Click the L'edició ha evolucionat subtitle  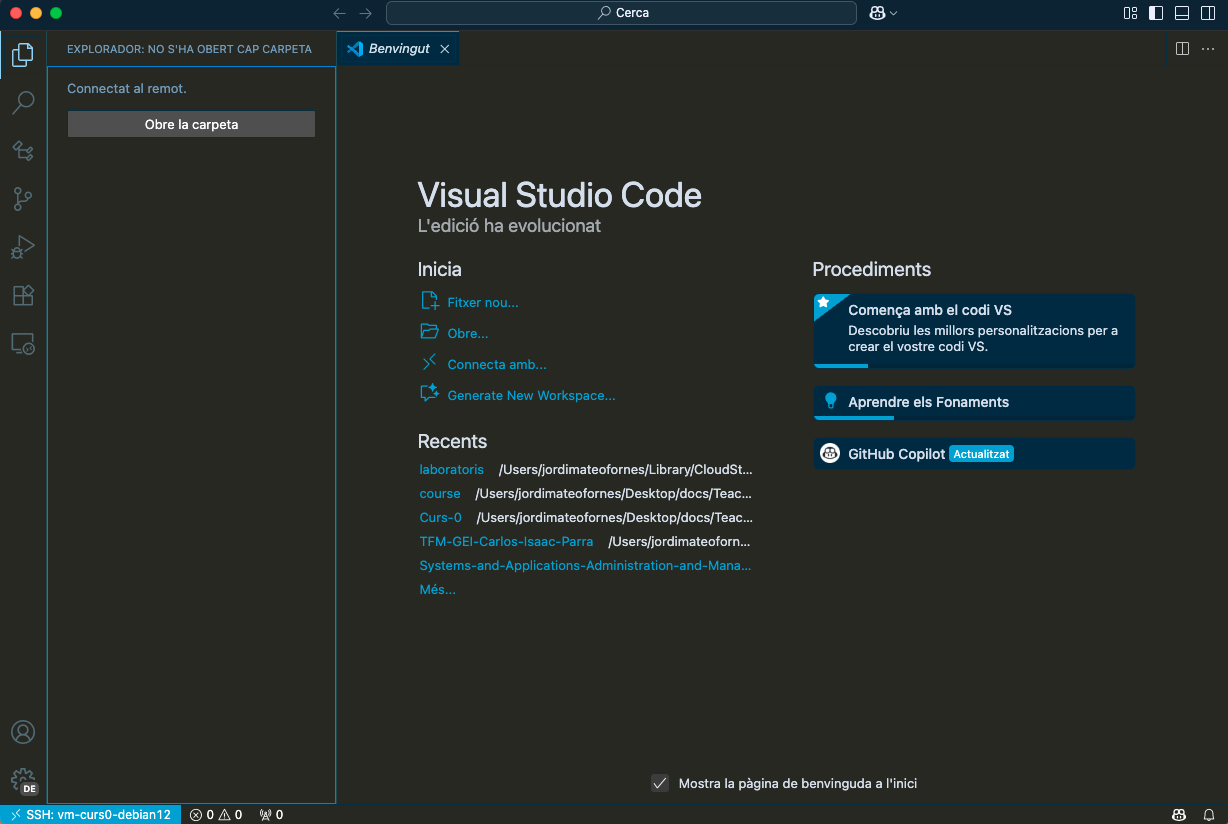tap(509, 226)
